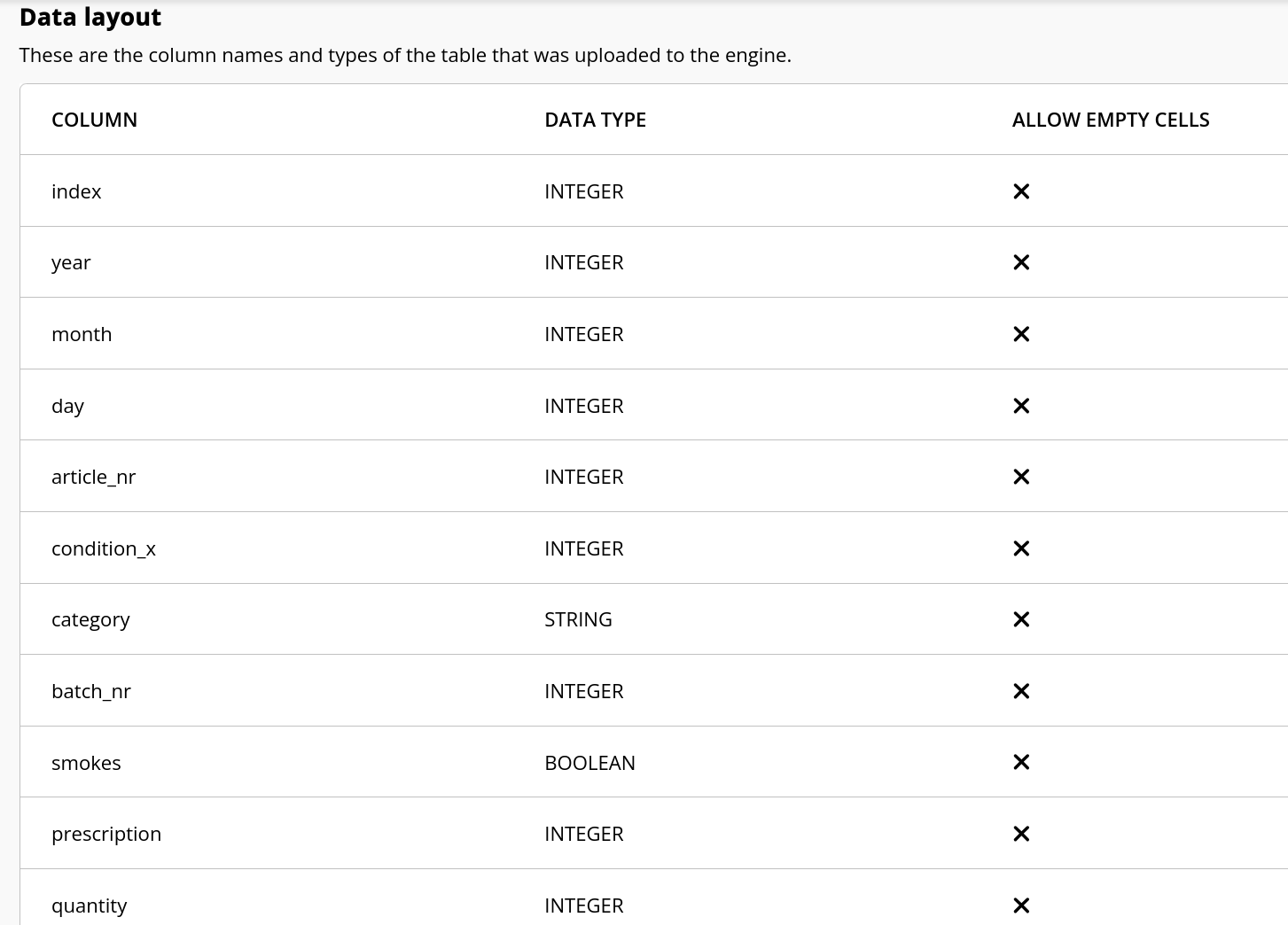Toggle empty cells for the month column
Screen dimensions: 1288x925
[x=1020, y=334]
